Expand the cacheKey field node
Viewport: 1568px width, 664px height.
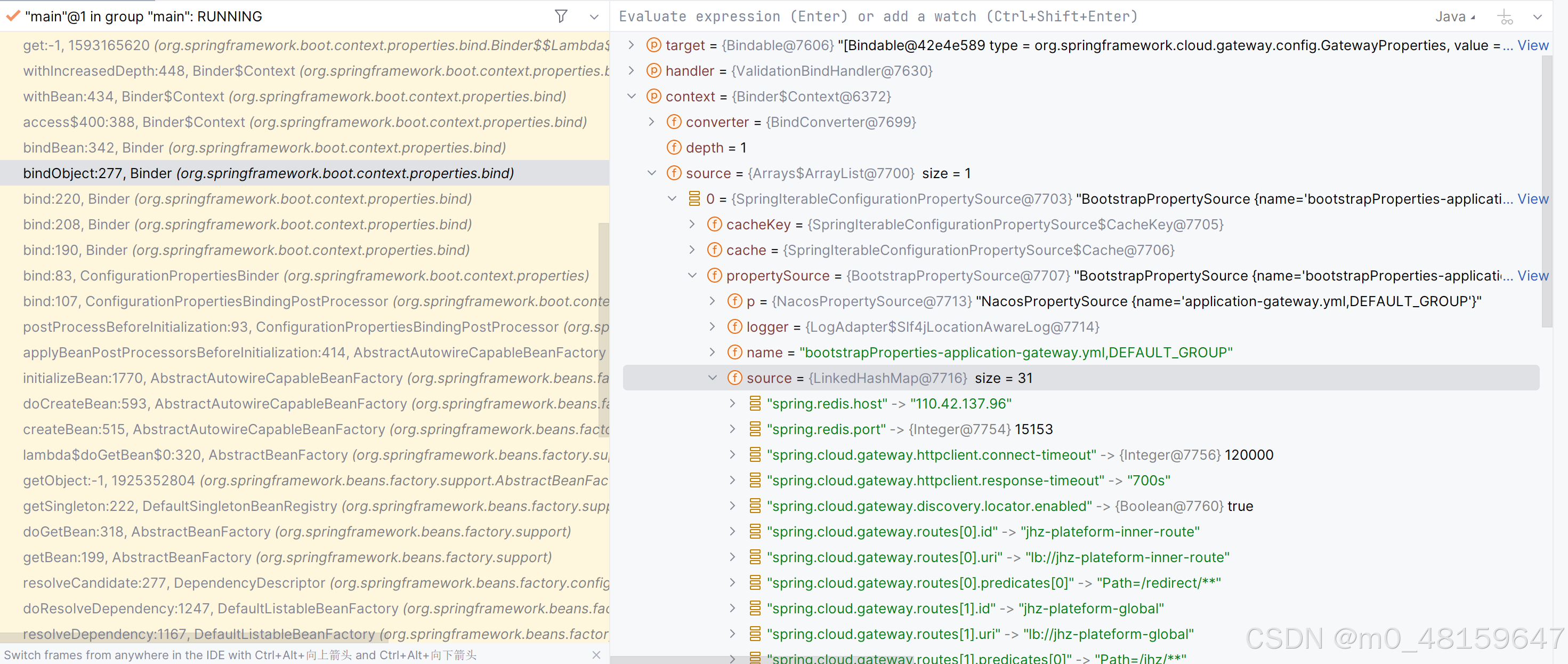[692, 224]
